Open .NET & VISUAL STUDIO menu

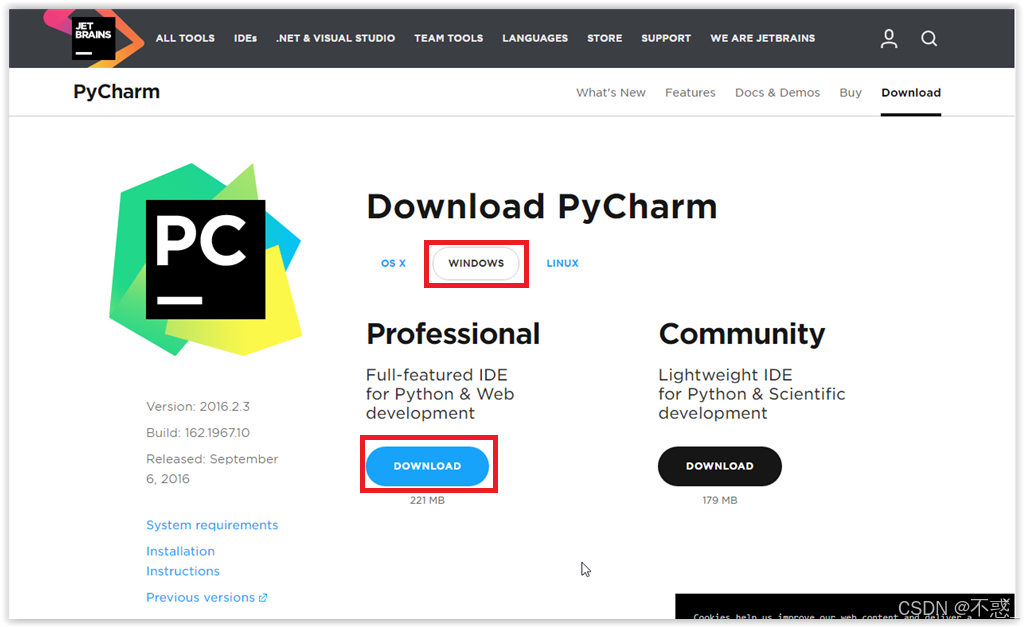tap(335, 38)
